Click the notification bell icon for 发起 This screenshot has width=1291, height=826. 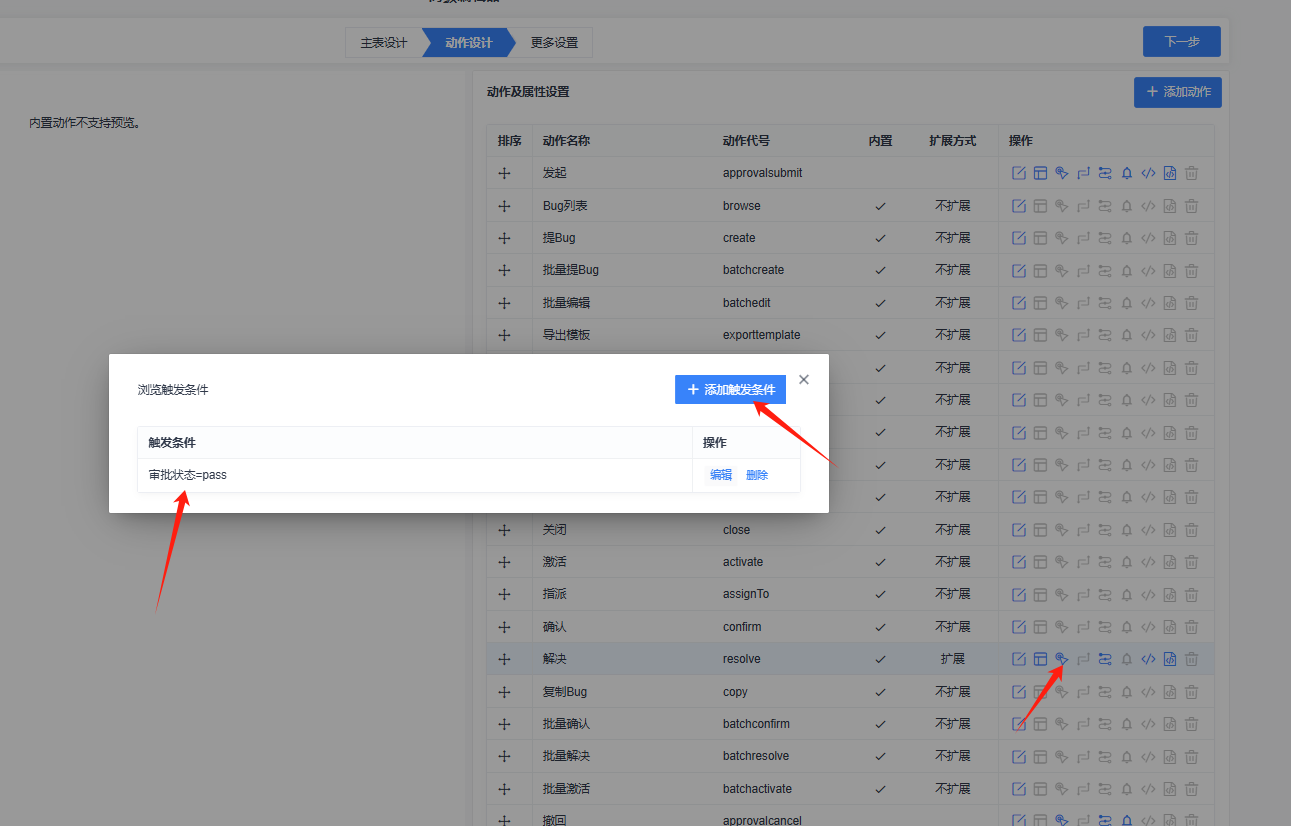coord(1127,173)
